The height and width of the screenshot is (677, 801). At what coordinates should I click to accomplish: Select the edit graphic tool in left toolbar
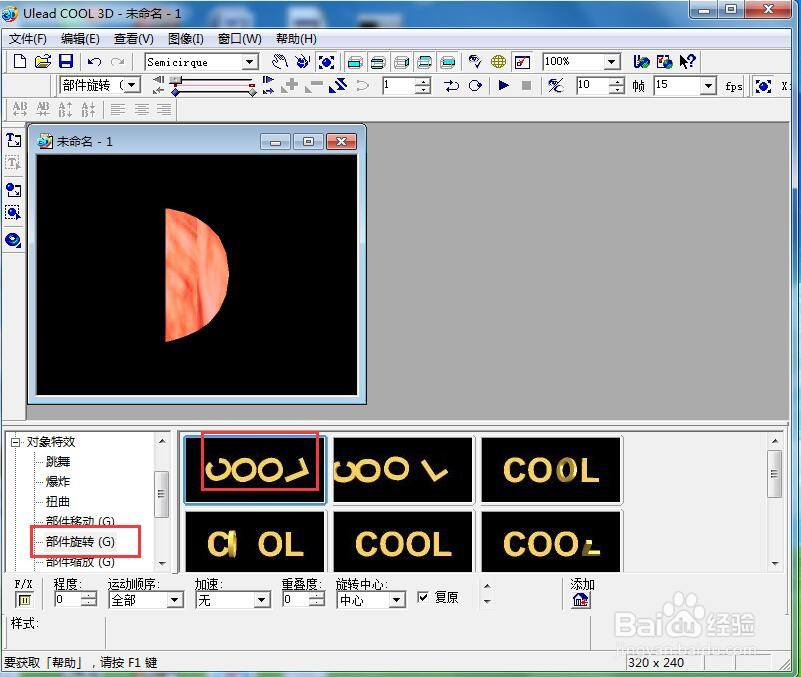coord(13,213)
